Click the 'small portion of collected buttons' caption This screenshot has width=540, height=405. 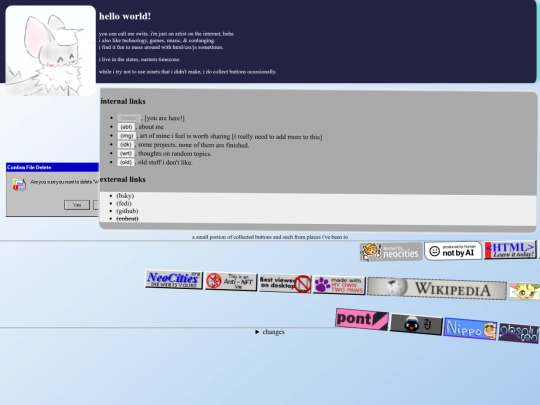click(x=270, y=237)
